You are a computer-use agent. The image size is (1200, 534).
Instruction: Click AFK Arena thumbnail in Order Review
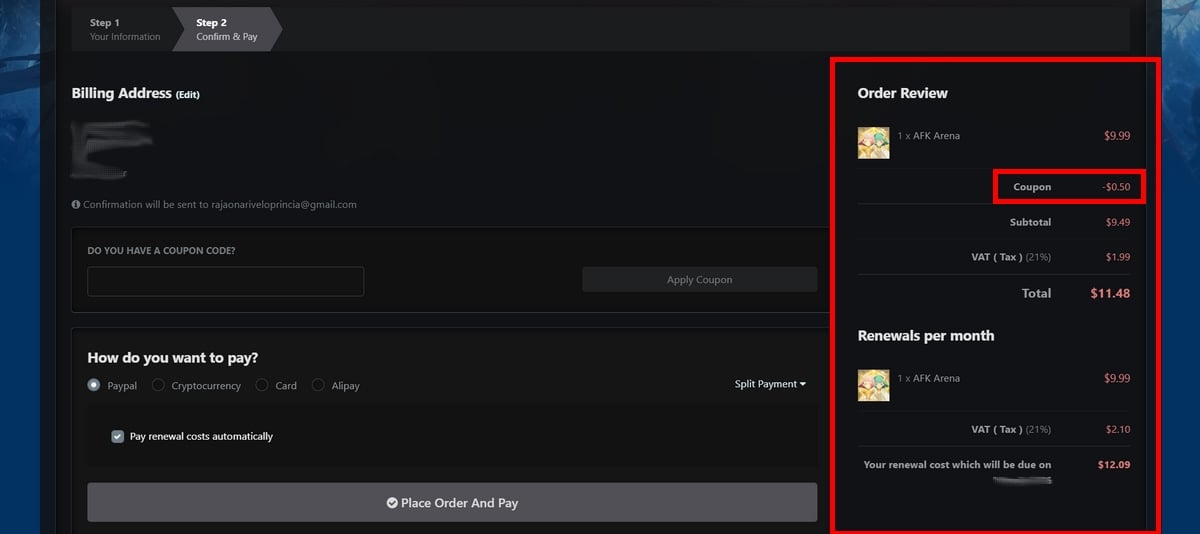[873, 142]
